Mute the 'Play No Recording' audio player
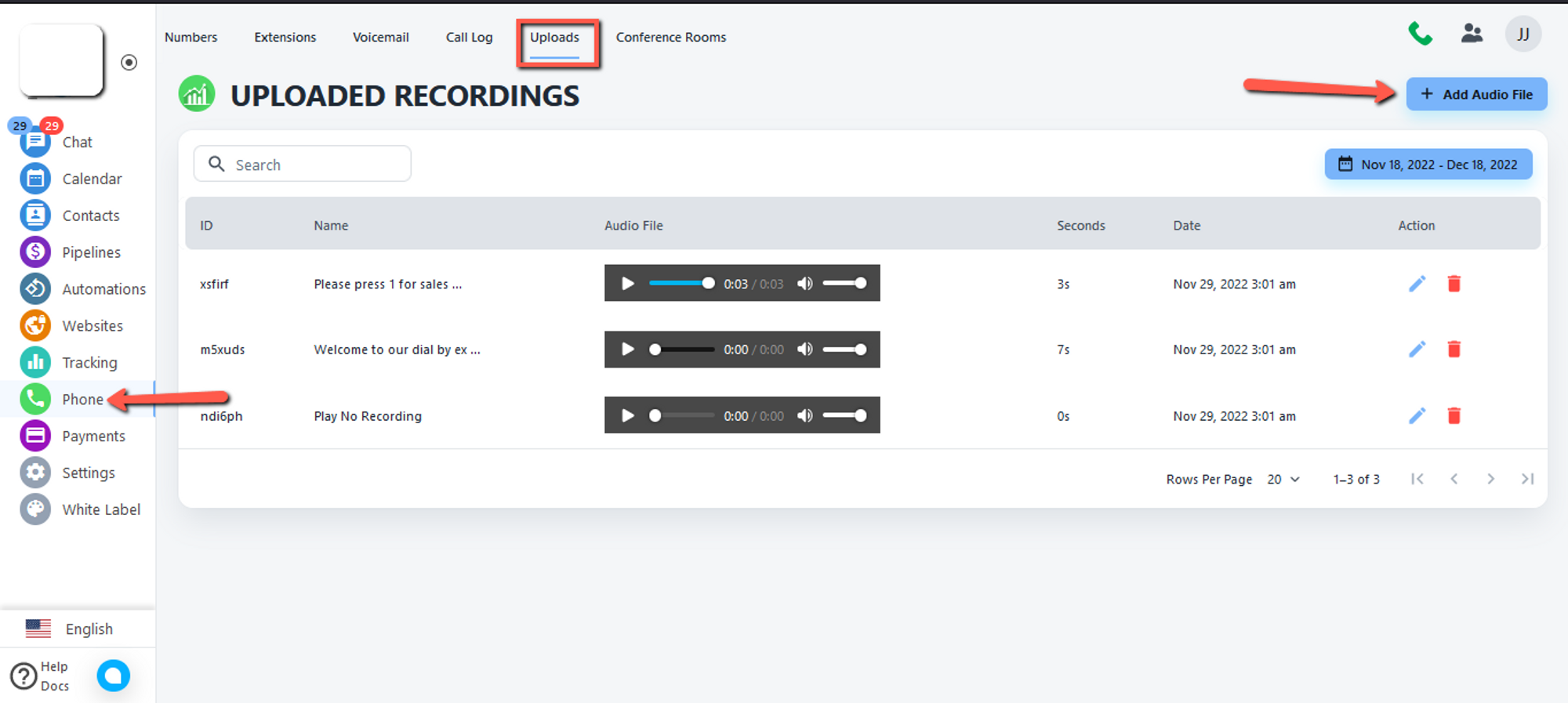Screen dimensions: 1568x703 [805, 416]
